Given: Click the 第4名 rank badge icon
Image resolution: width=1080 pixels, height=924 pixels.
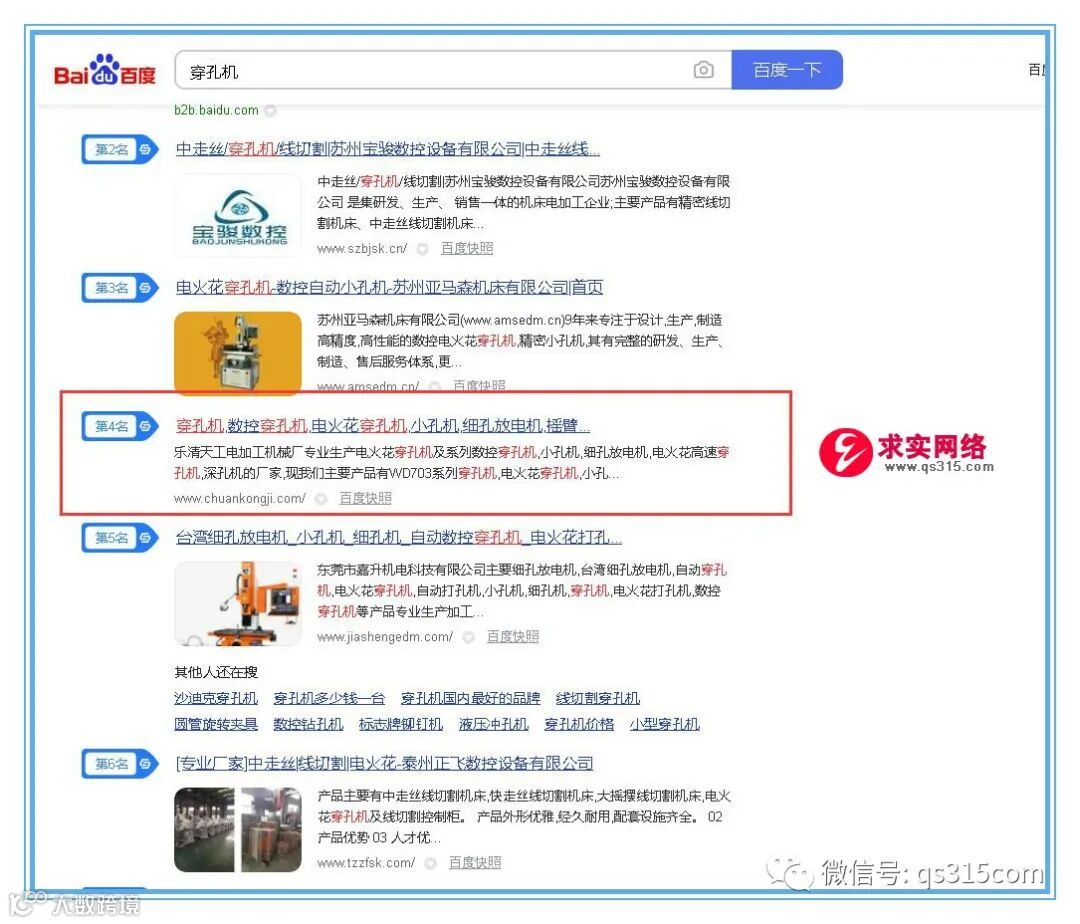Looking at the screenshot, I should click(x=121, y=426).
